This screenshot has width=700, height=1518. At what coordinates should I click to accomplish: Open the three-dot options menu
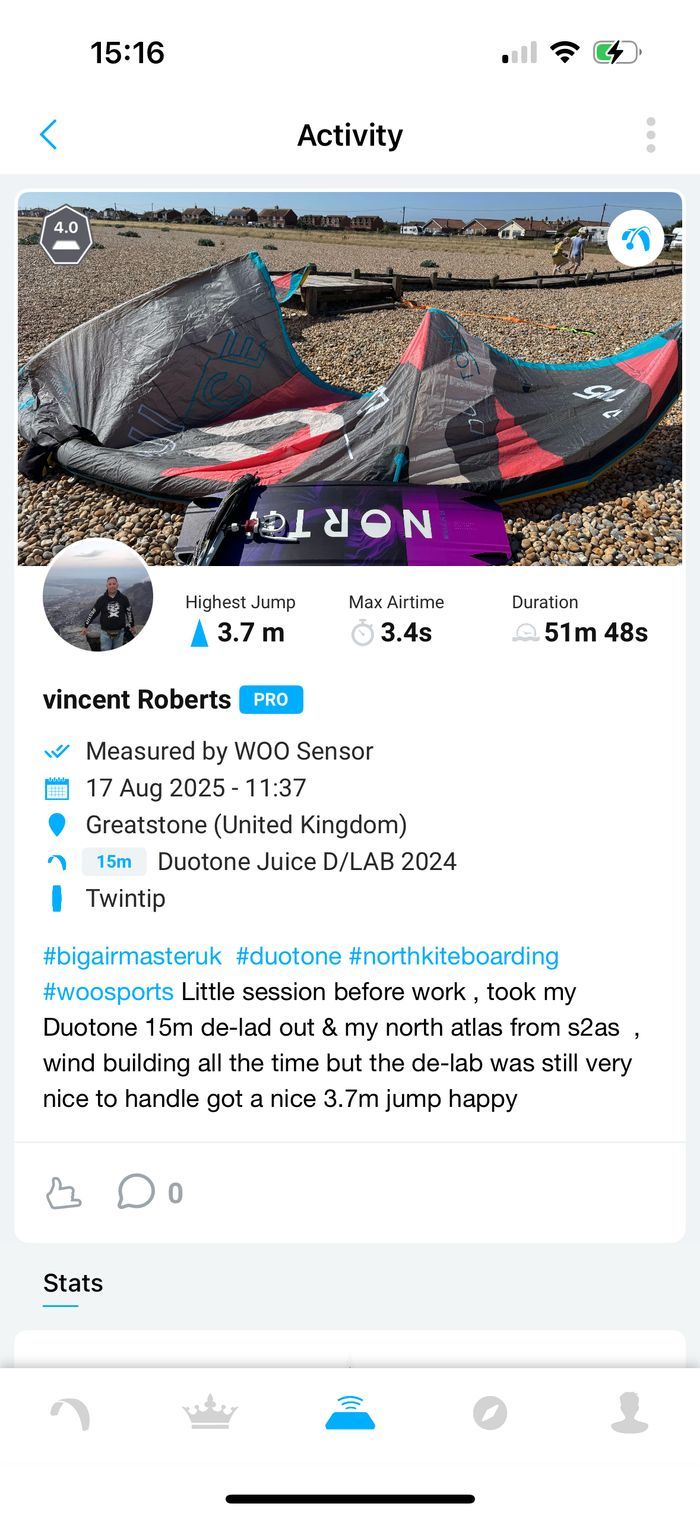(651, 135)
